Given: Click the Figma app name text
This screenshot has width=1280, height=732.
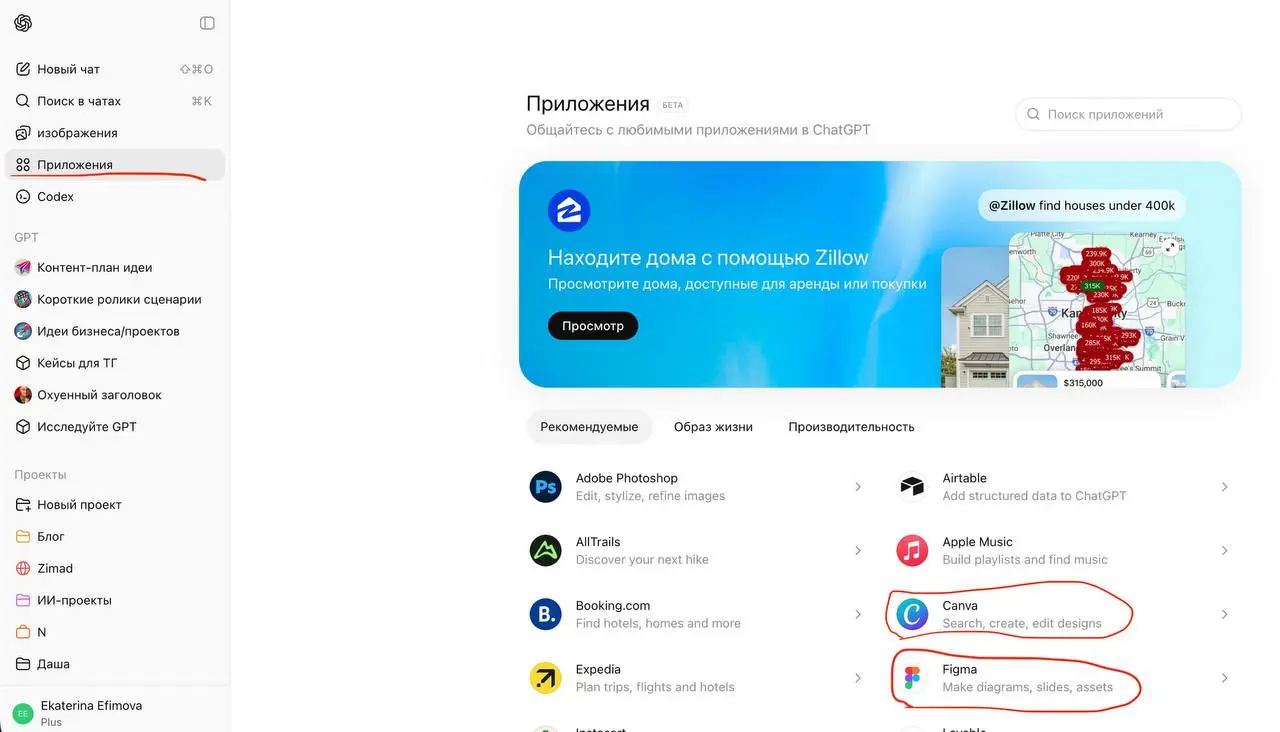Looking at the screenshot, I should click(960, 670).
